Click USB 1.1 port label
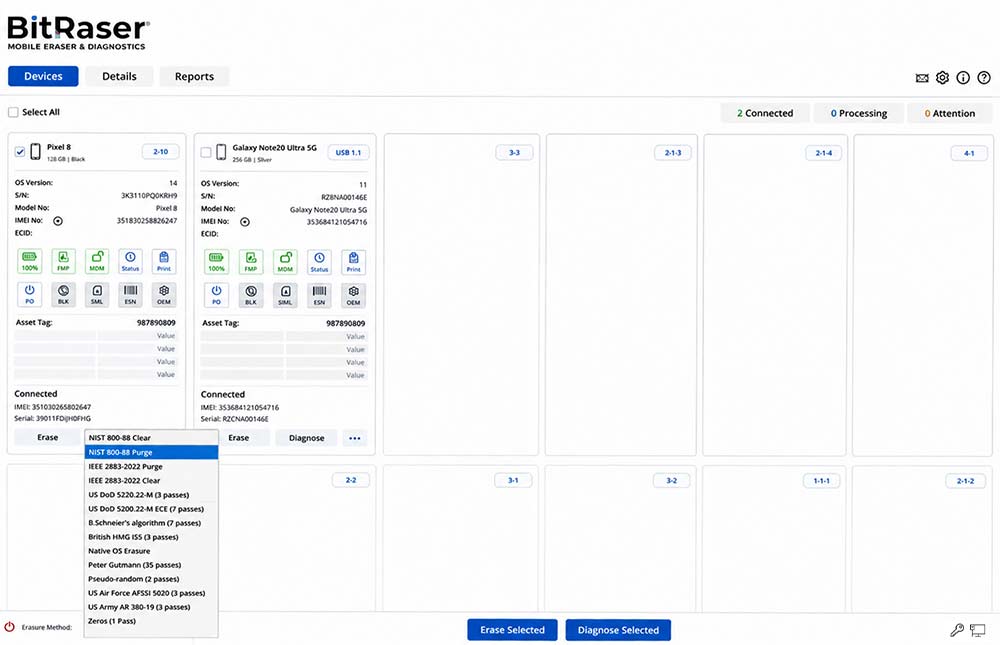Image resolution: width=1000 pixels, height=645 pixels. click(x=348, y=152)
